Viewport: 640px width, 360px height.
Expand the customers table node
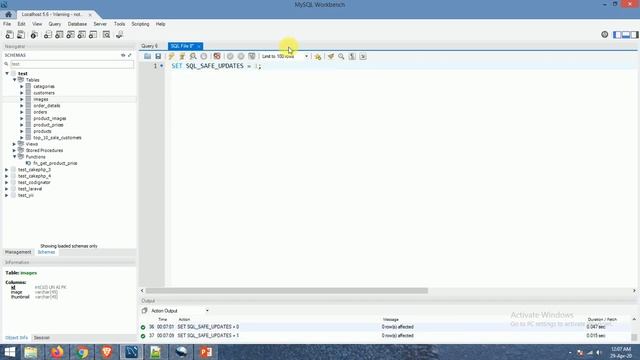(x=22, y=93)
